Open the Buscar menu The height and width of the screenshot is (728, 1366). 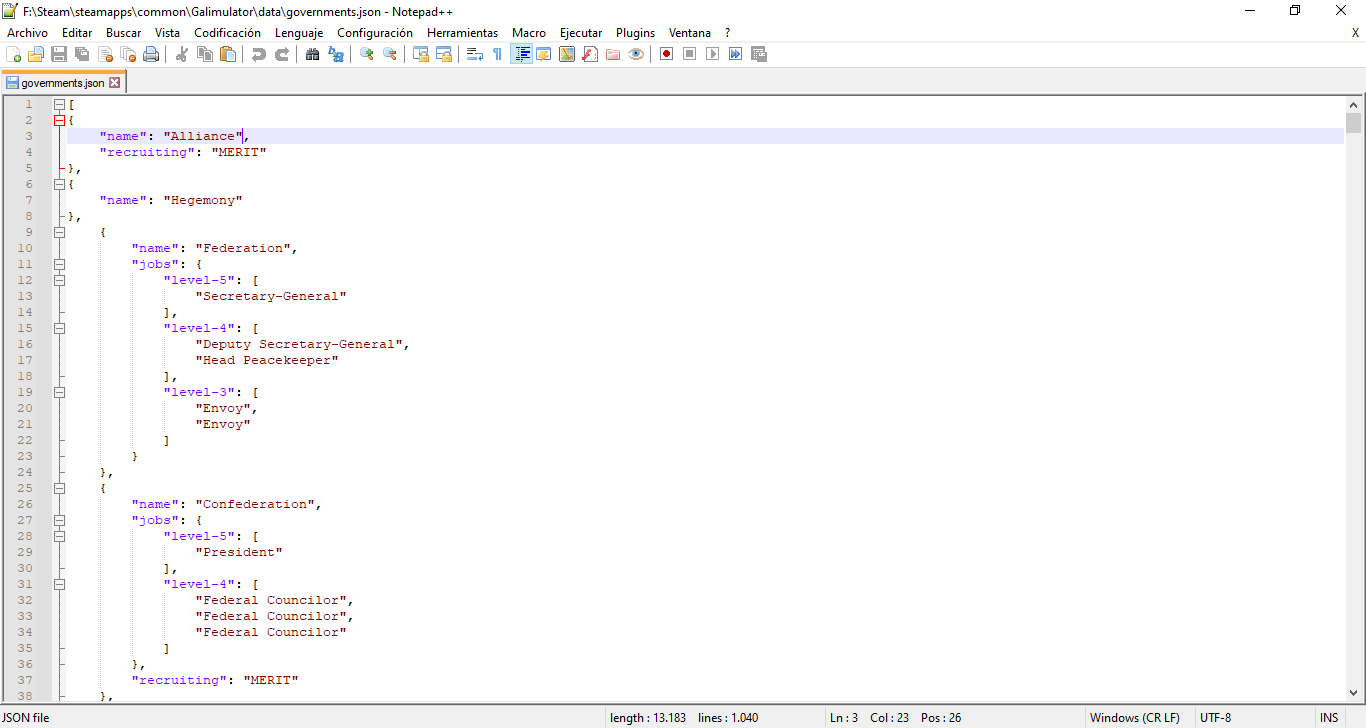click(x=124, y=33)
